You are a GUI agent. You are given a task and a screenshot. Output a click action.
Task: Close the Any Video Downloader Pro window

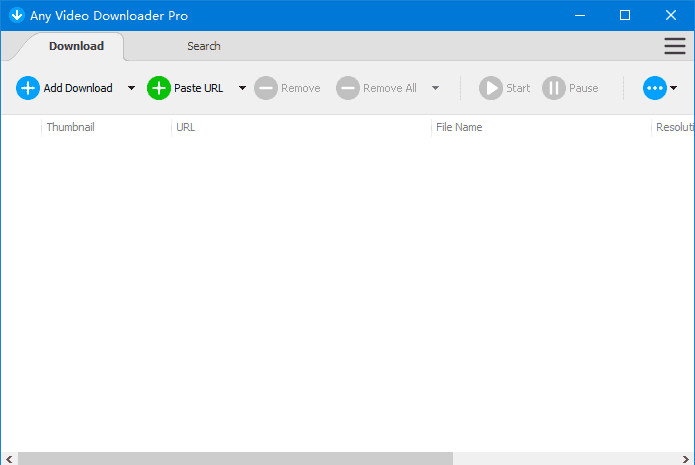pos(671,15)
